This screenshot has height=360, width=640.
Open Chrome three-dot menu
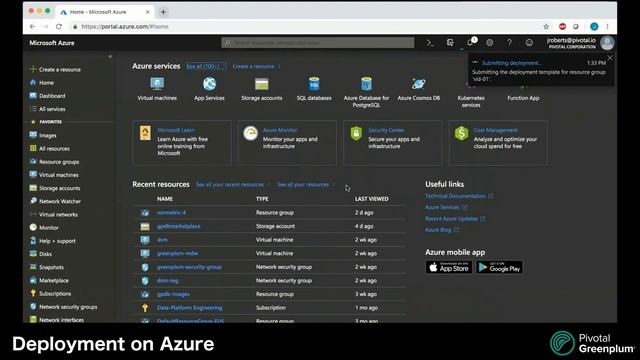coord(607,27)
